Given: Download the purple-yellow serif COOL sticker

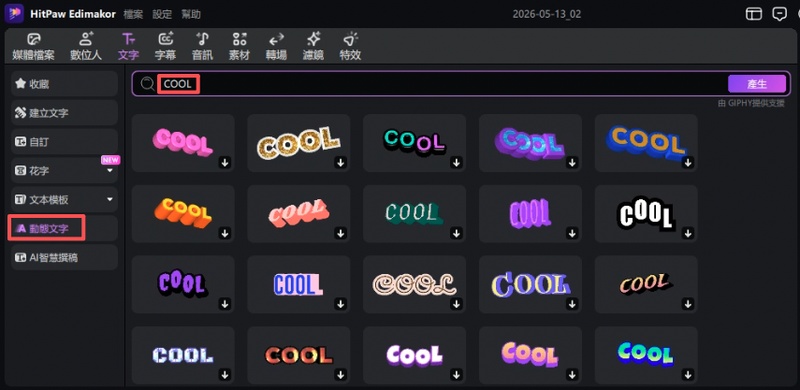Looking at the screenshot, I should pos(572,304).
